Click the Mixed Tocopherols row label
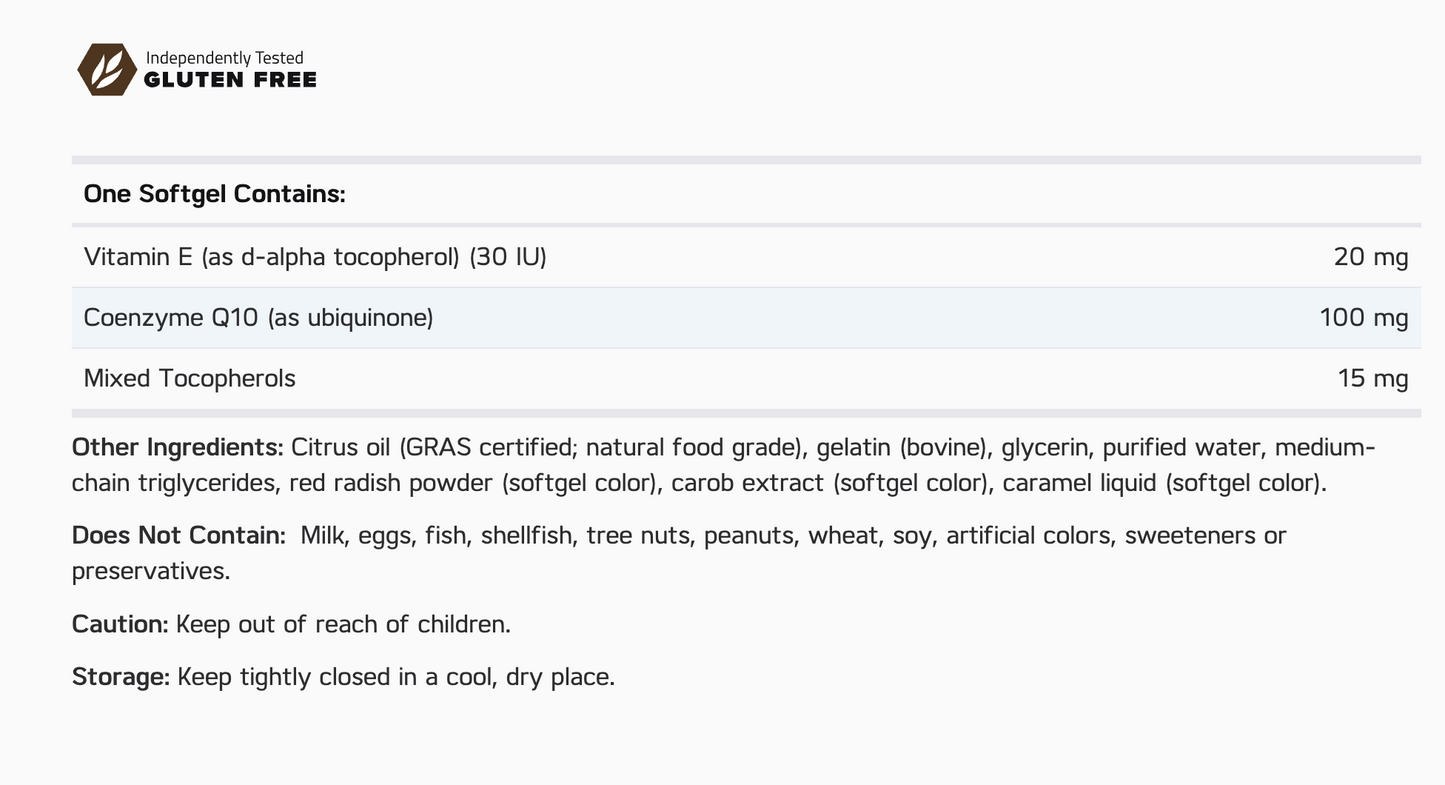The height and width of the screenshot is (785, 1445). click(190, 379)
